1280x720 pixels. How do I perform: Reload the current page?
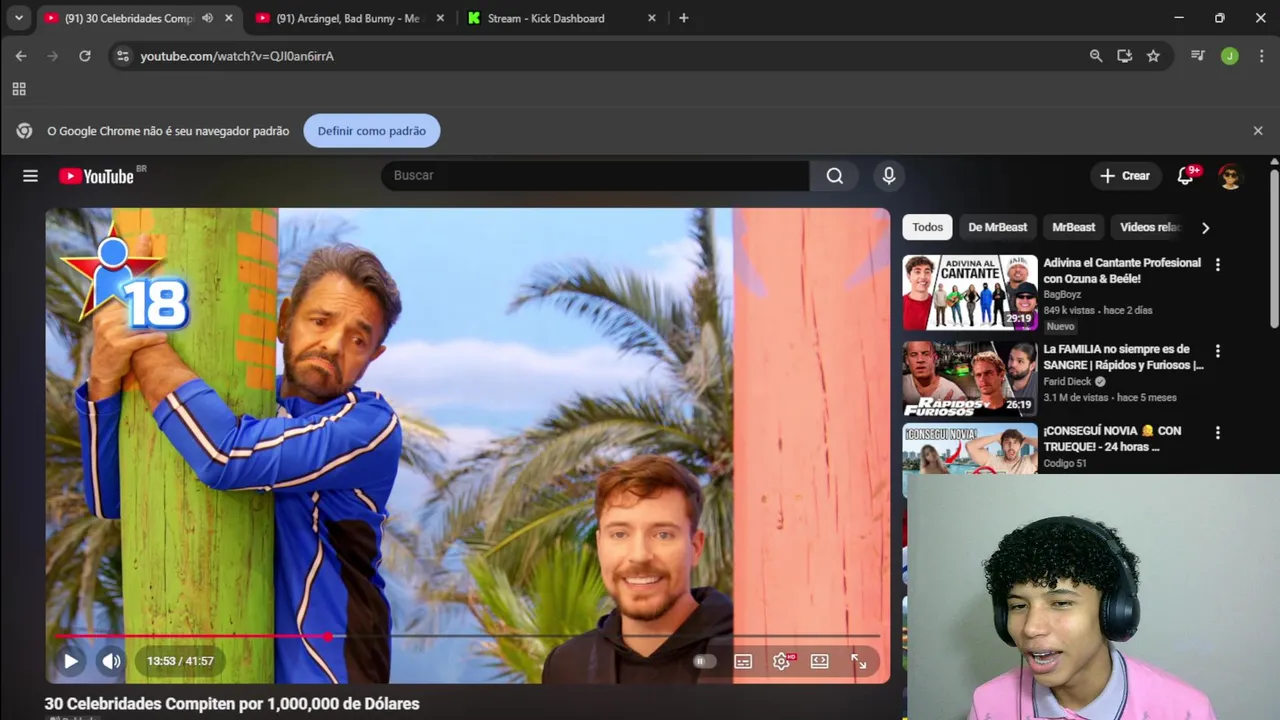[85, 56]
